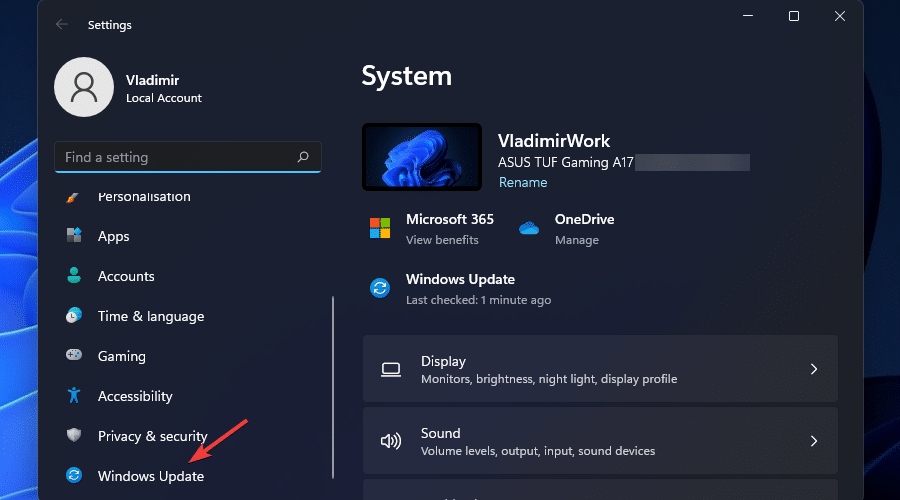900x500 pixels.
Task: Click the Sound speaker icon
Action: 391,441
